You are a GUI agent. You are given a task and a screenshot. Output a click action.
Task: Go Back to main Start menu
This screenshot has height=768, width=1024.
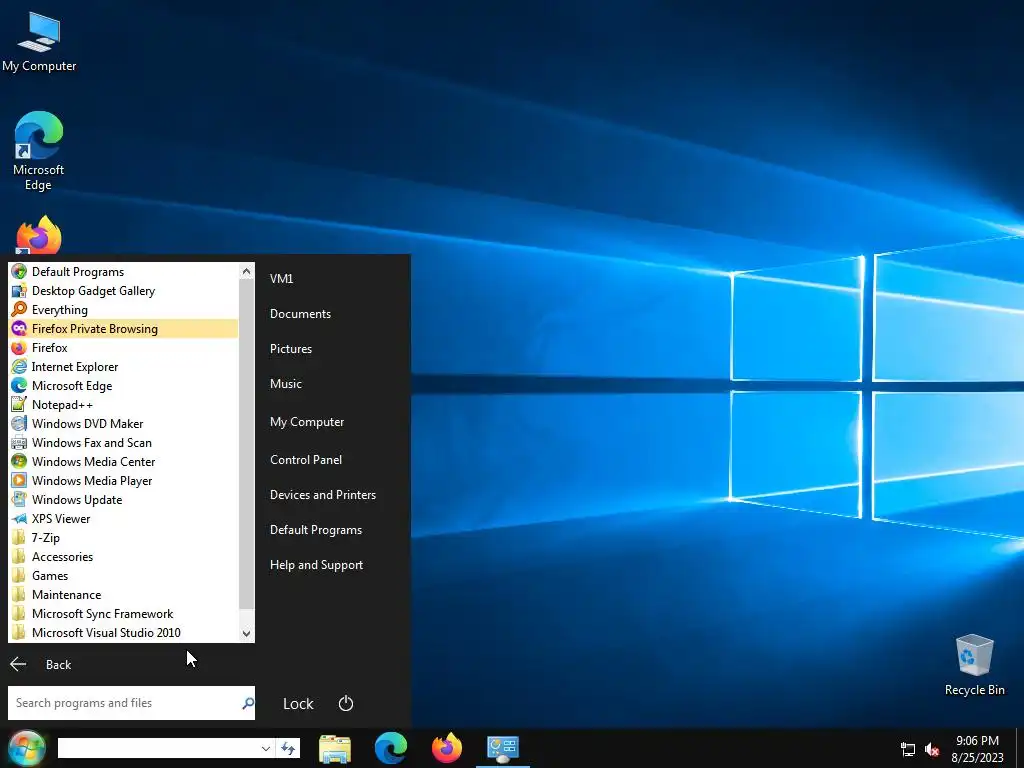40,665
